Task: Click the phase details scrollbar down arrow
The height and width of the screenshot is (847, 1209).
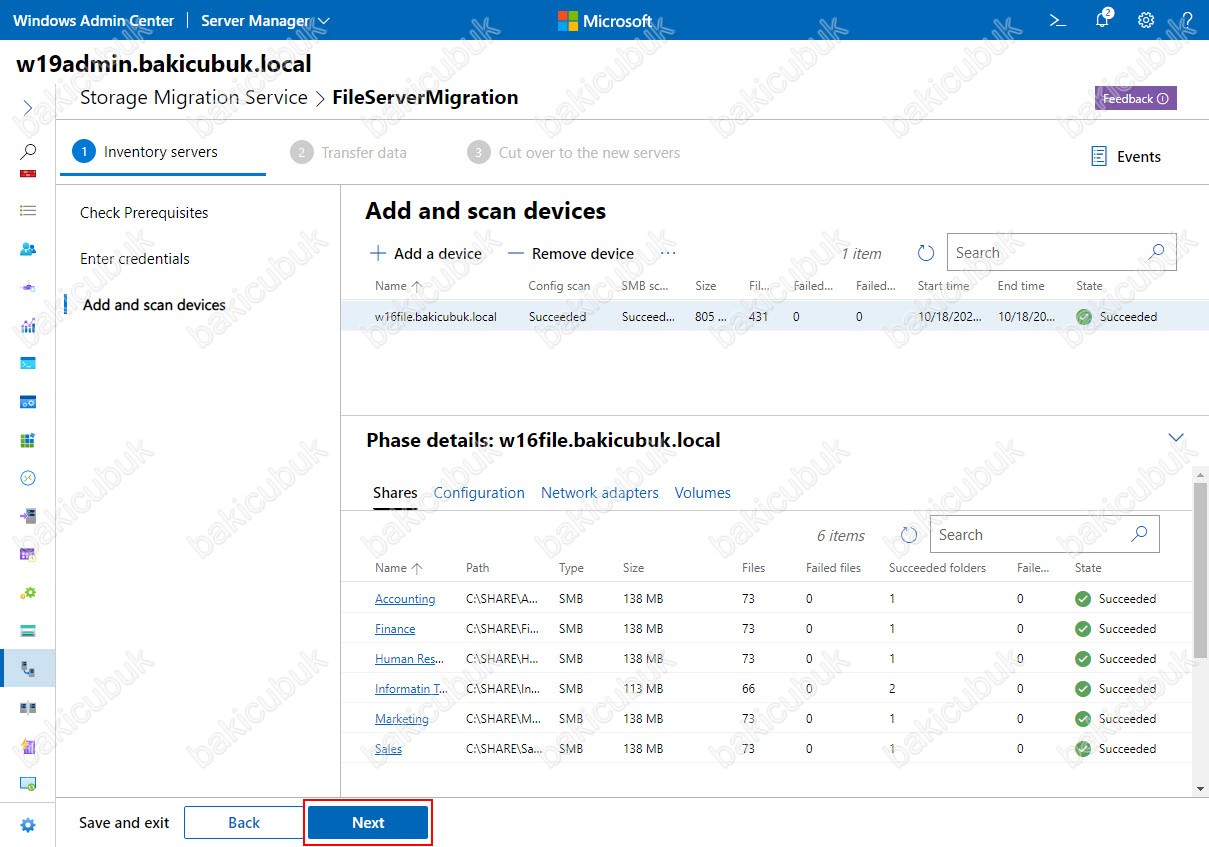Action: tap(1201, 789)
